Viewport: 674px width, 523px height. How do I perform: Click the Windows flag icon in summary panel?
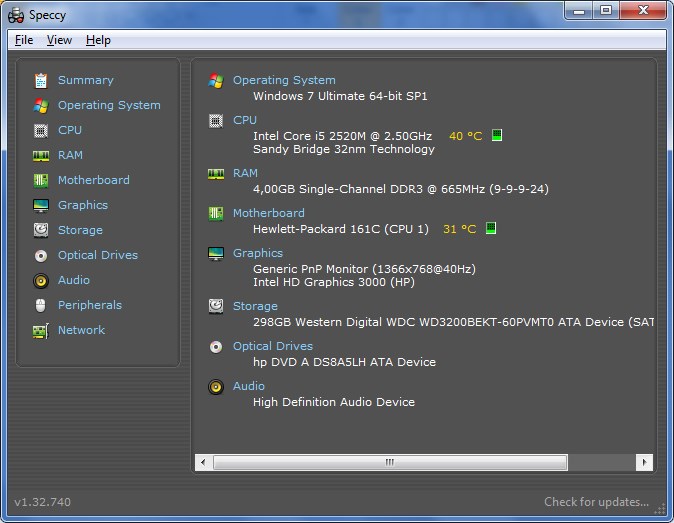pos(216,81)
